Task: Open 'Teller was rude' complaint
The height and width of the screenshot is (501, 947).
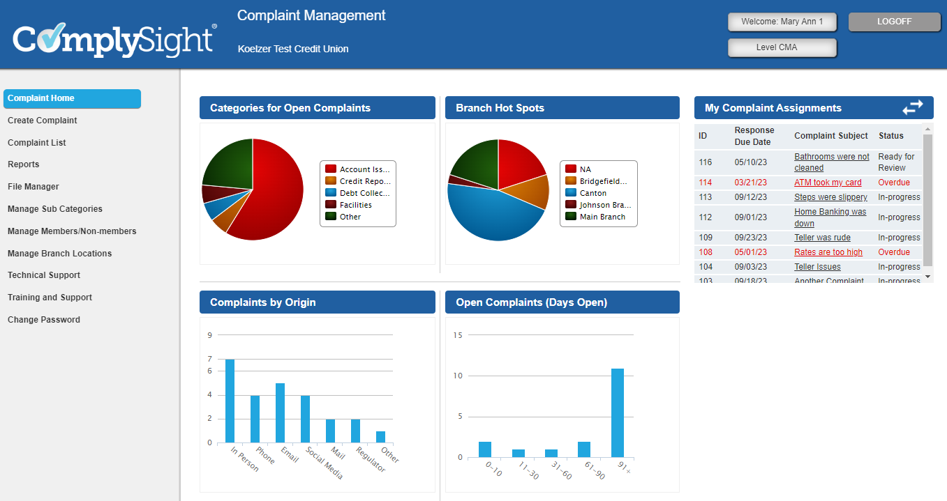Action: pos(822,238)
